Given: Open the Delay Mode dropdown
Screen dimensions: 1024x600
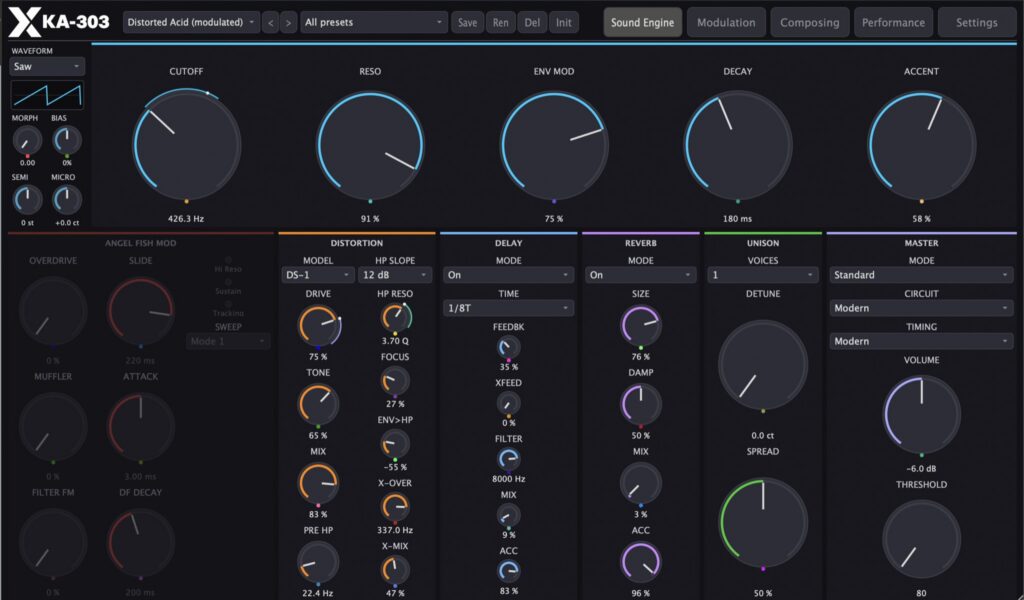Looking at the screenshot, I should pyautogui.click(x=508, y=275).
